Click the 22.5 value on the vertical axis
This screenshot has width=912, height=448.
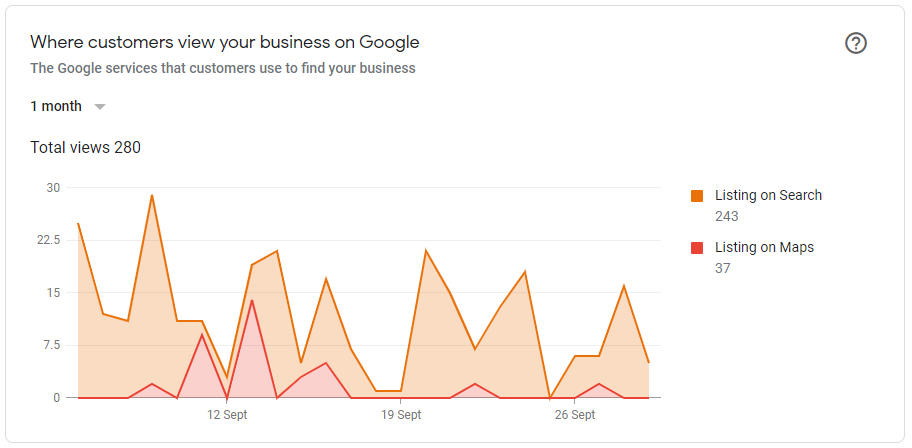click(48, 241)
